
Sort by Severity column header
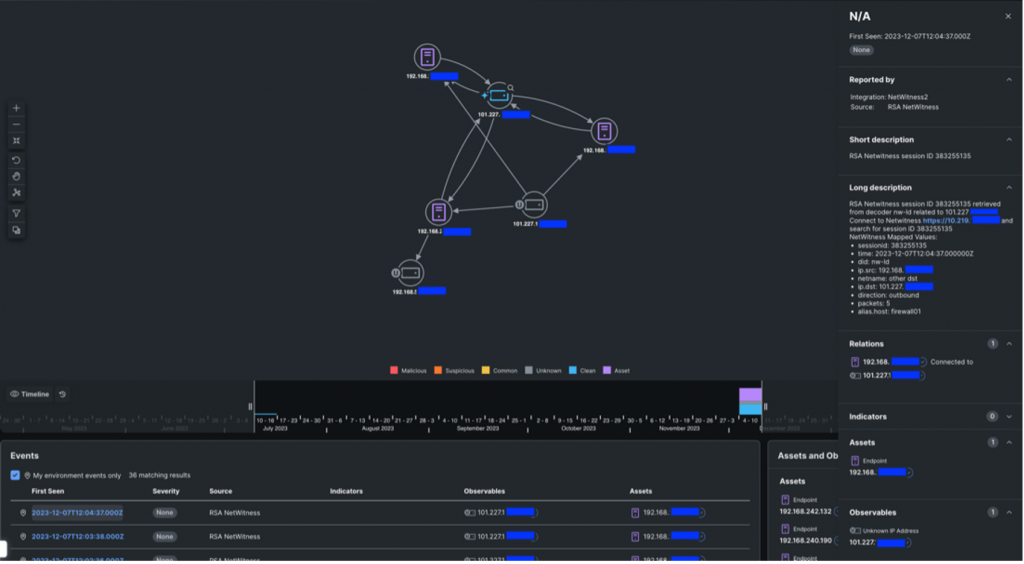pos(166,491)
